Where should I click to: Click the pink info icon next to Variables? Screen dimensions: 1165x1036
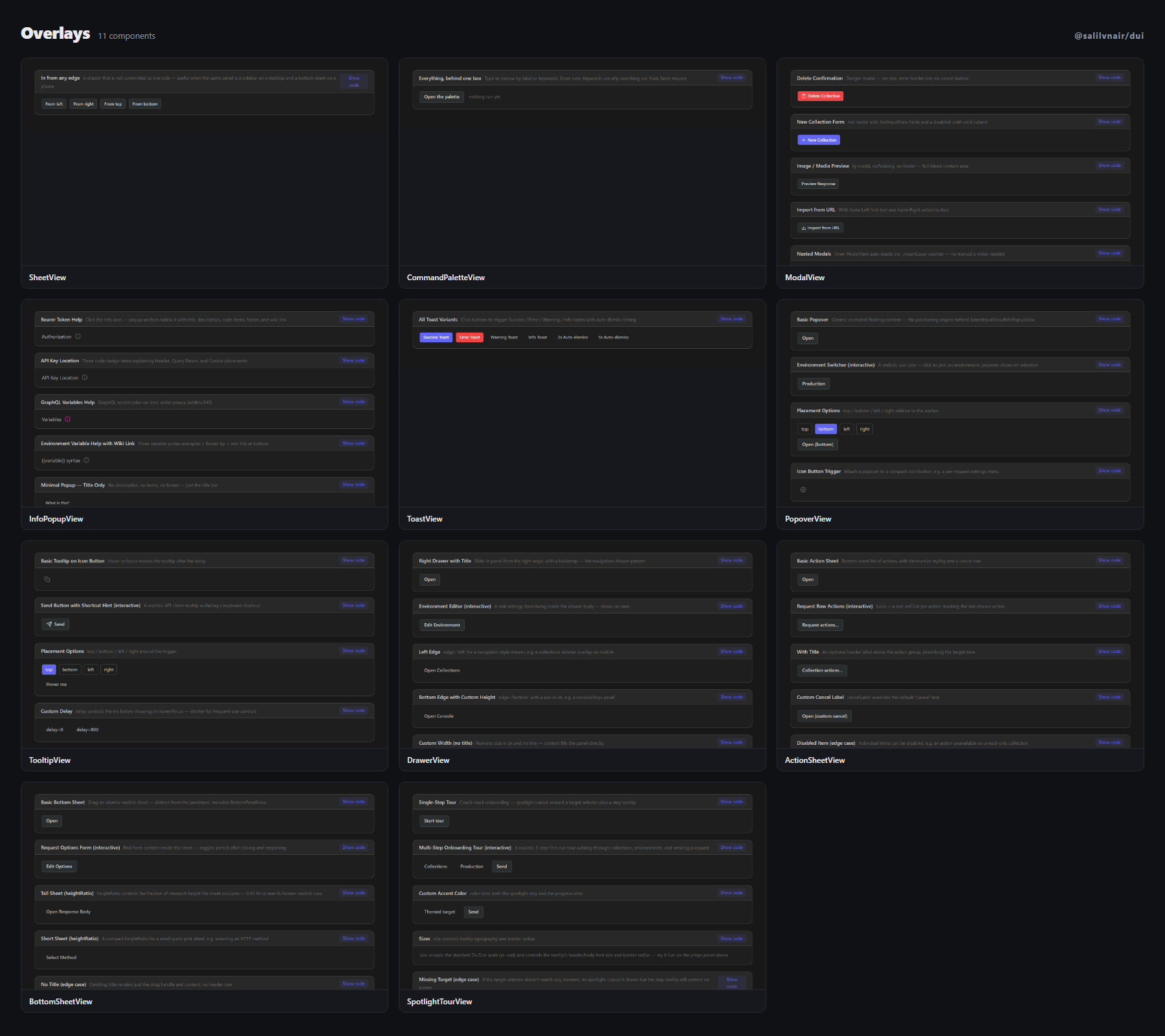tap(67, 419)
